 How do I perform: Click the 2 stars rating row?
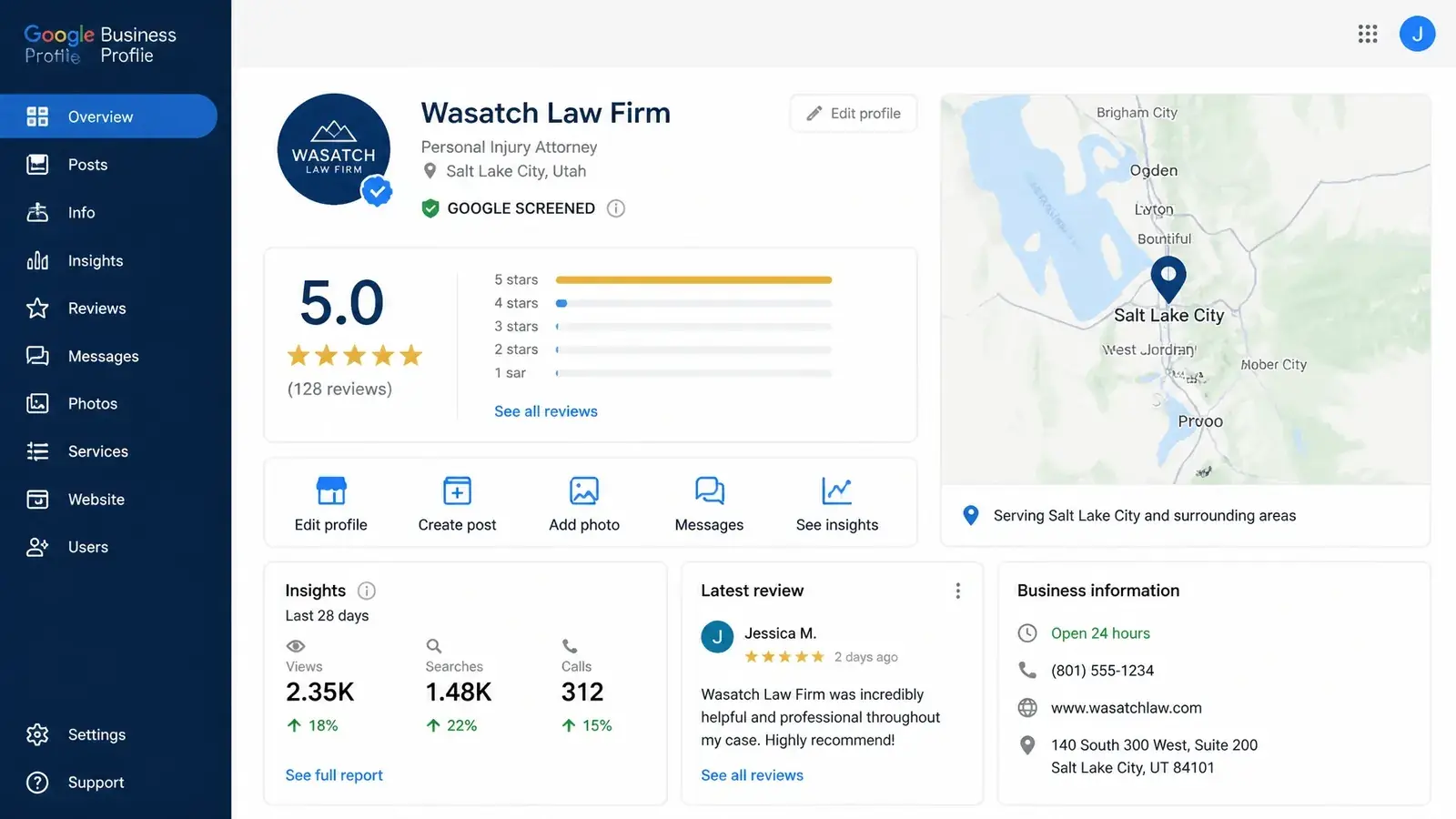coord(662,349)
